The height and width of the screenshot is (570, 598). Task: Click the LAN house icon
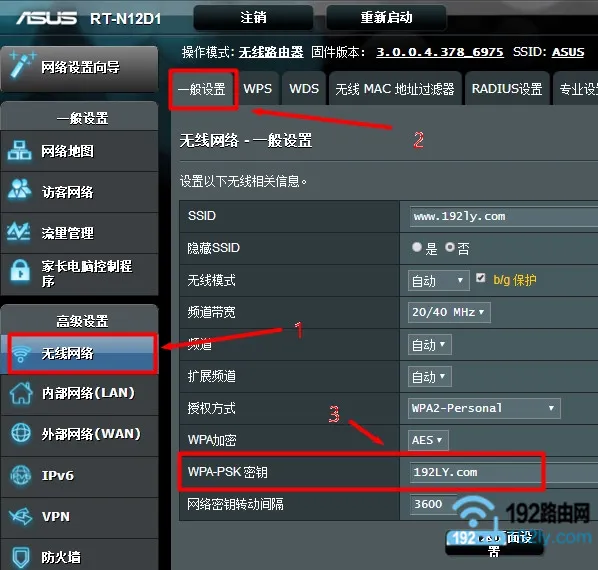point(21,393)
